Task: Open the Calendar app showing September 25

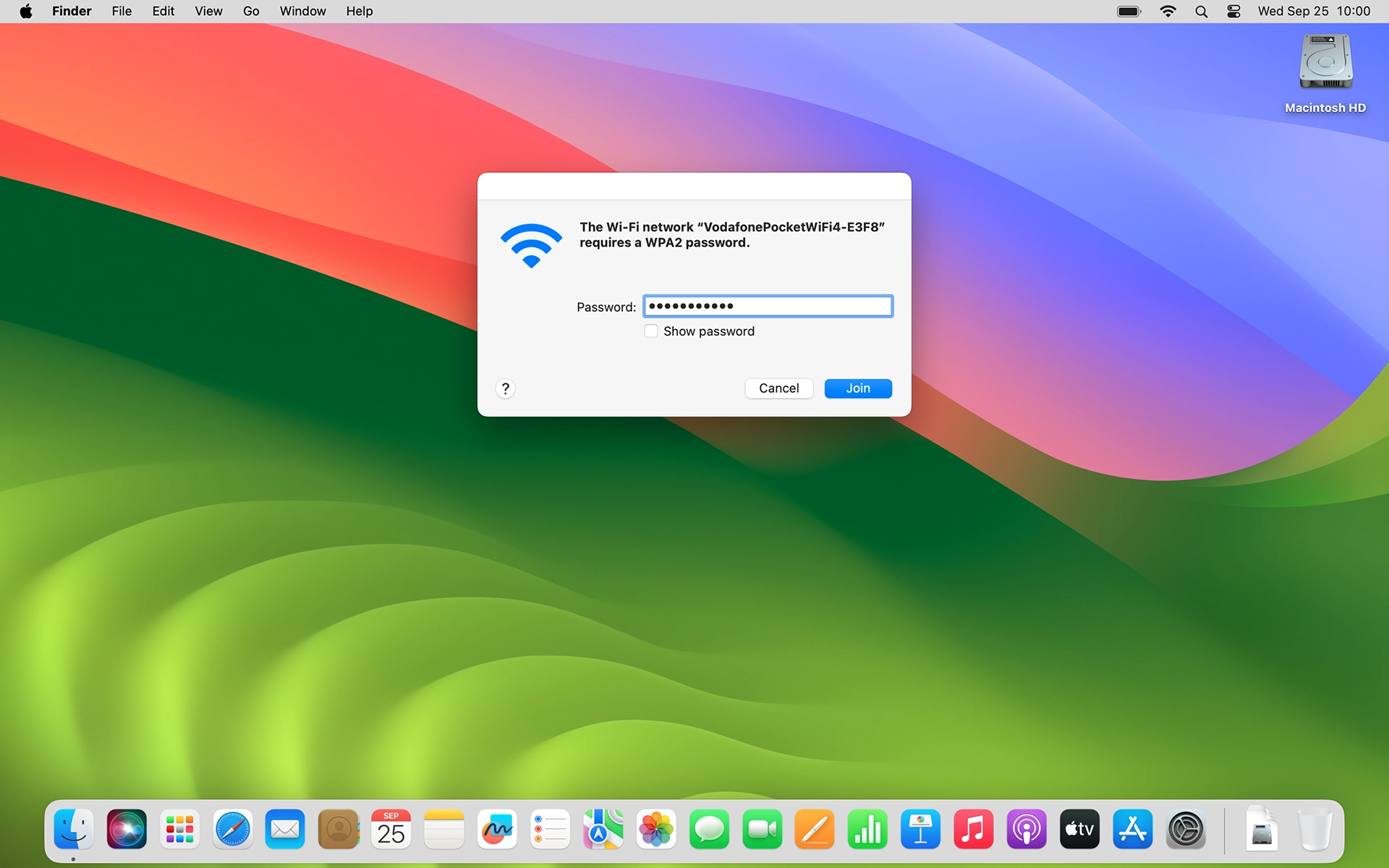Action: 391,830
